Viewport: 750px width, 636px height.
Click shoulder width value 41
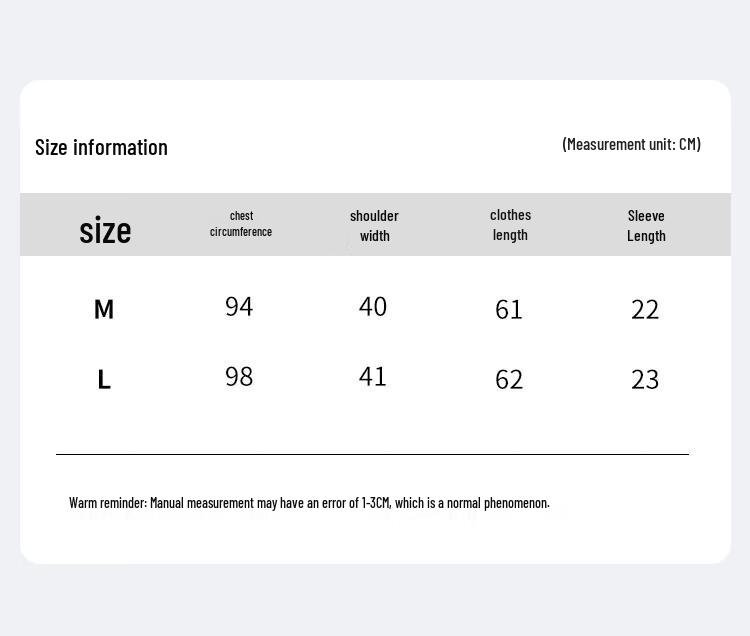[373, 377]
